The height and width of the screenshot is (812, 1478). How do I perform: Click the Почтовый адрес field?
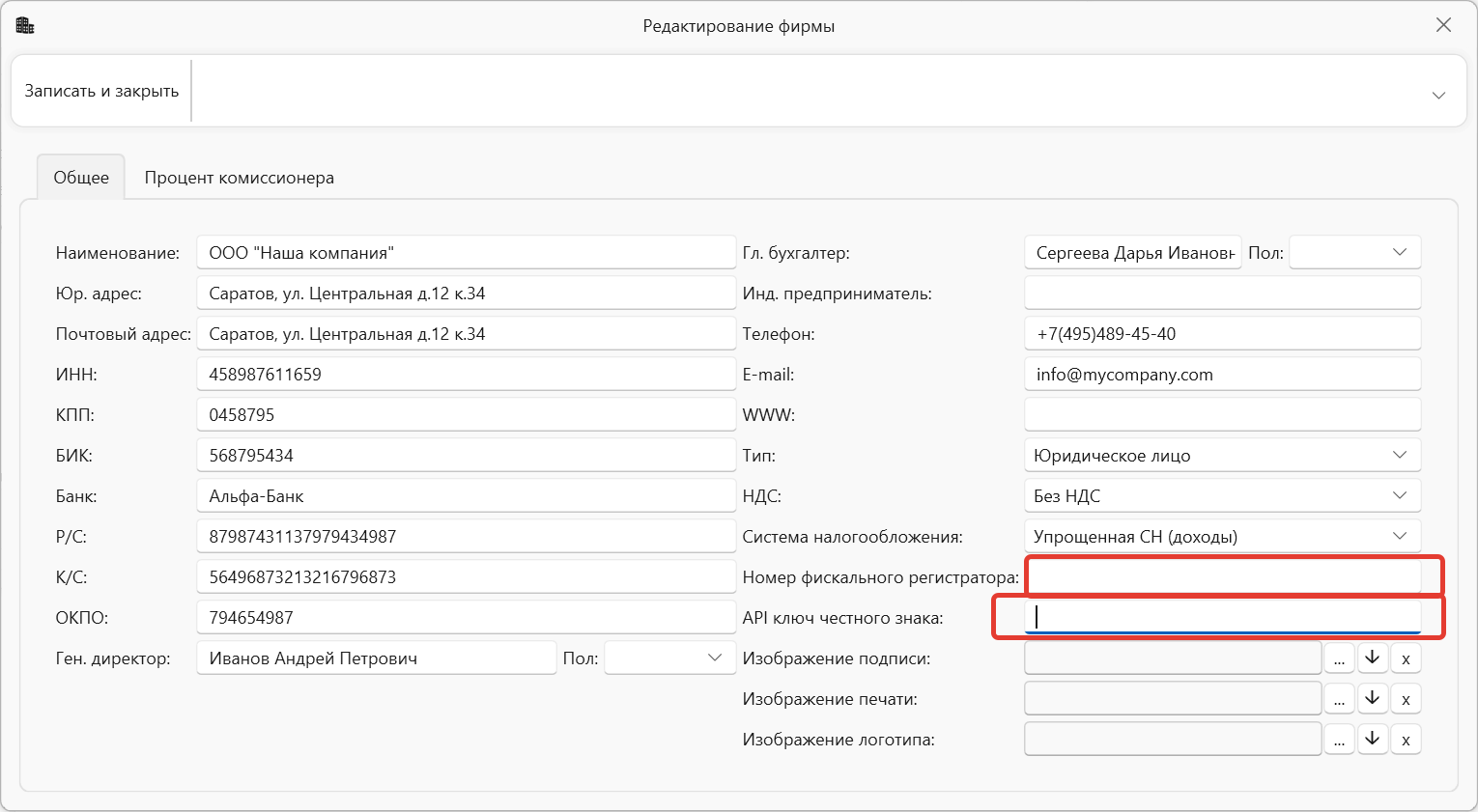[466, 333]
